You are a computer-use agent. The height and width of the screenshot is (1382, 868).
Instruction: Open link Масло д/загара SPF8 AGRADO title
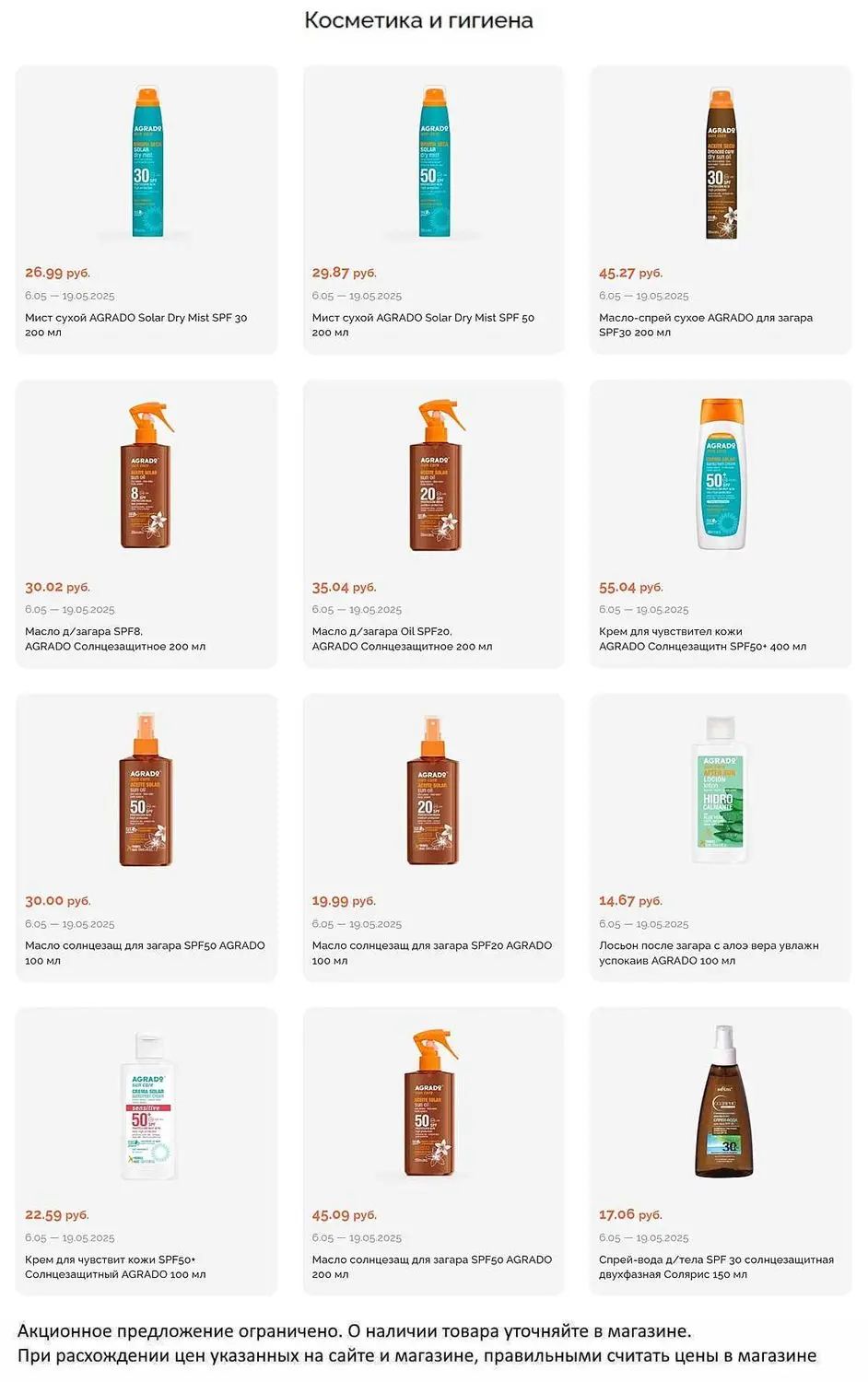click(x=115, y=638)
